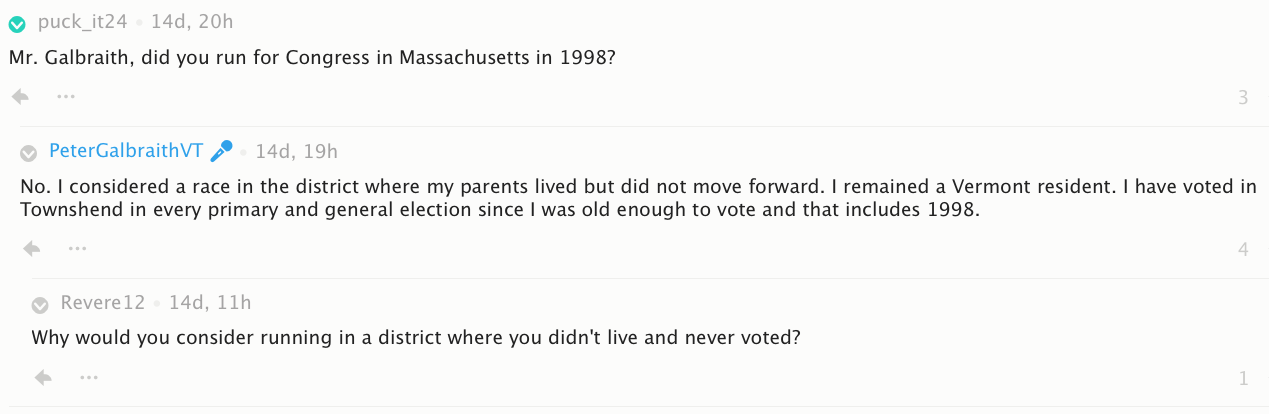The width and height of the screenshot is (1269, 414).
Task: Collapse Revere12's comment using its chevron
Action: pos(40,304)
